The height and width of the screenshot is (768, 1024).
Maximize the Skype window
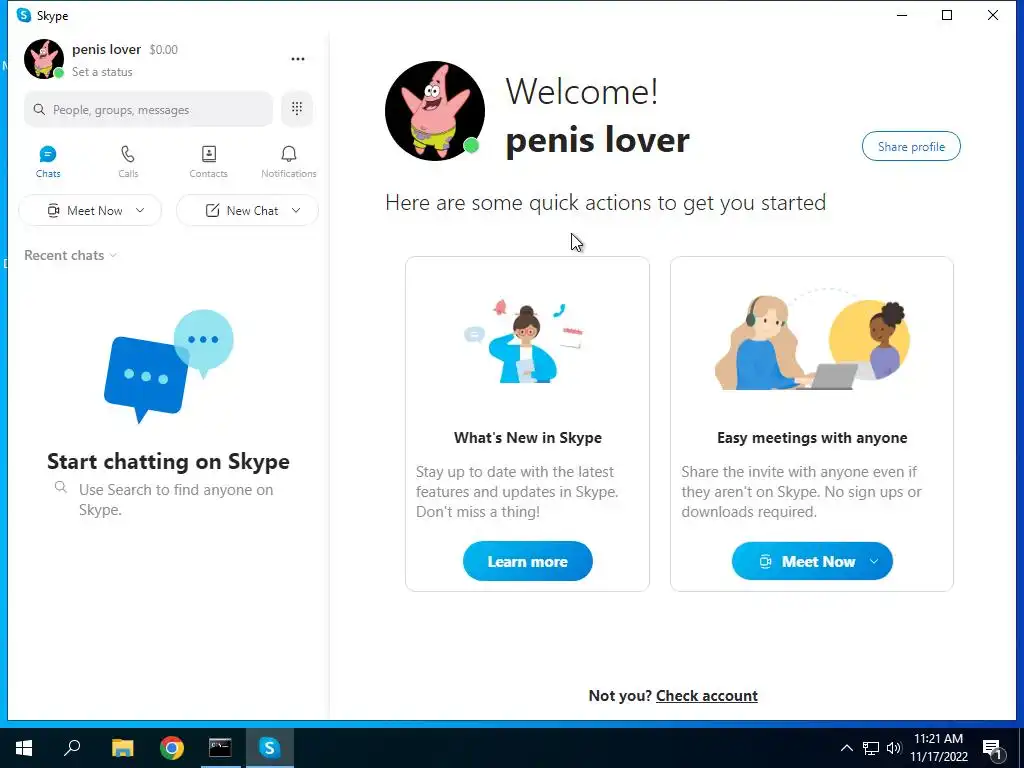(947, 15)
